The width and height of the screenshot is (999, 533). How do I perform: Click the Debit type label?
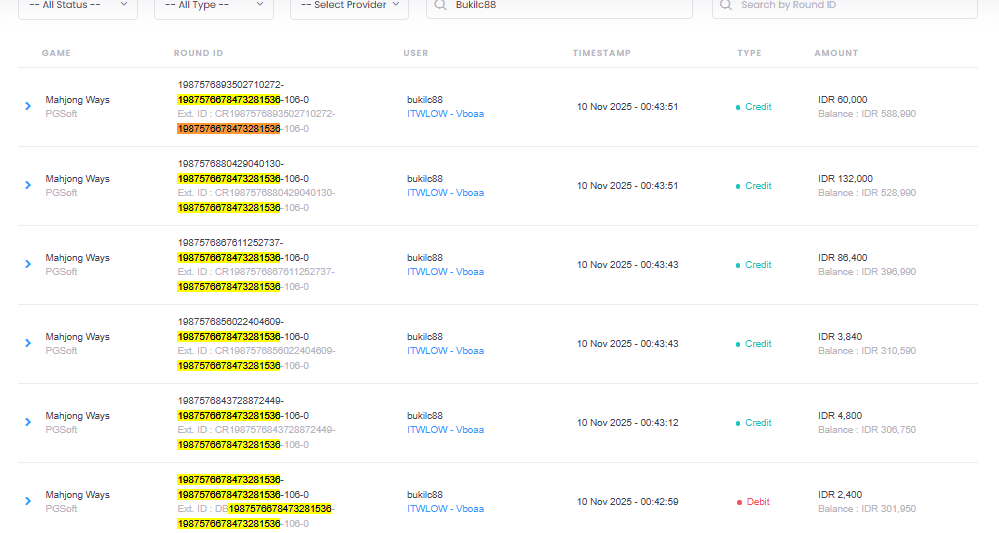coord(758,502)
